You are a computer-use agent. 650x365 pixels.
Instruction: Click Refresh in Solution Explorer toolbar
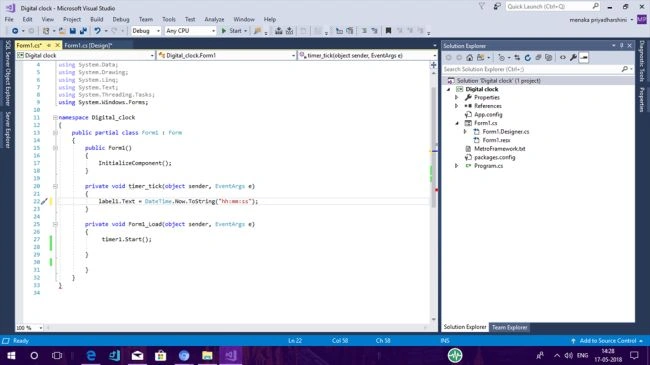point(527,58)
